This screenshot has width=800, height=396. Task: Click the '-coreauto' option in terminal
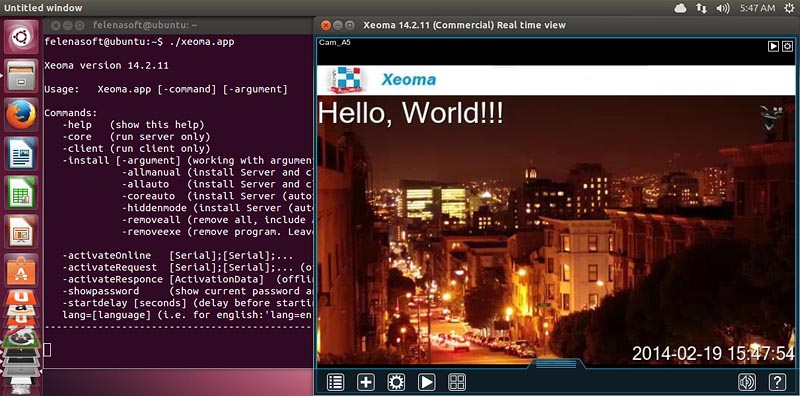coord(148,196)
